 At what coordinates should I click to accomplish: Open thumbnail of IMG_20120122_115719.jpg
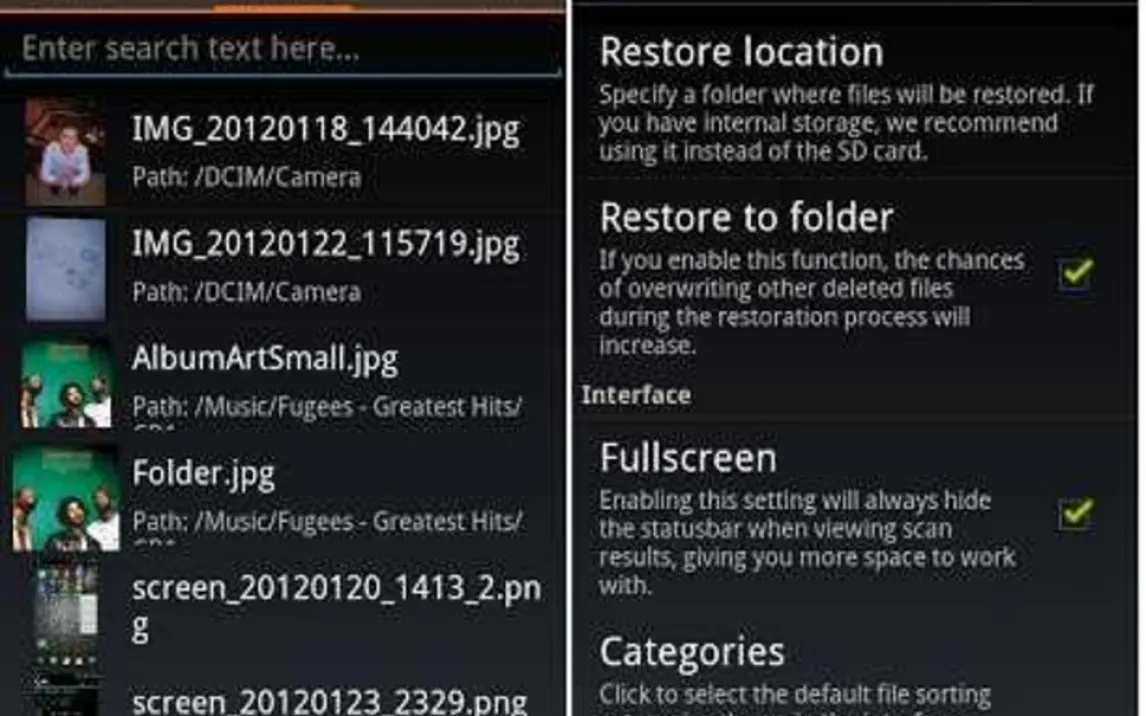(65, 270)
